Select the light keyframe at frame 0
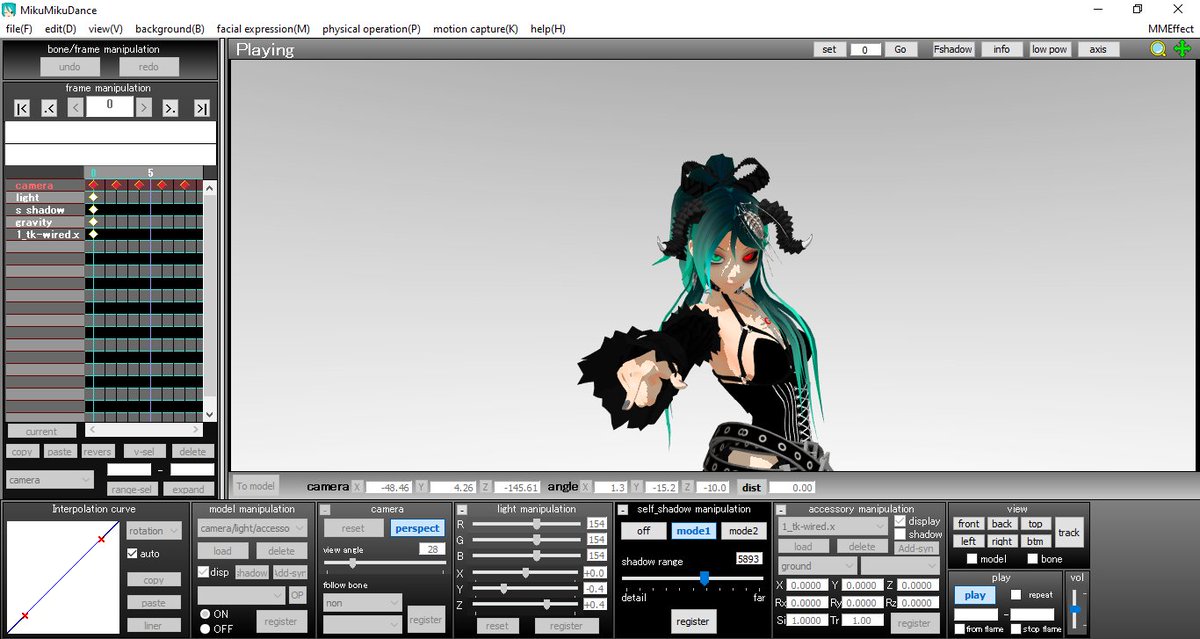The width and height of the screenshot is (1200, 639). click(x=93, y=198)
